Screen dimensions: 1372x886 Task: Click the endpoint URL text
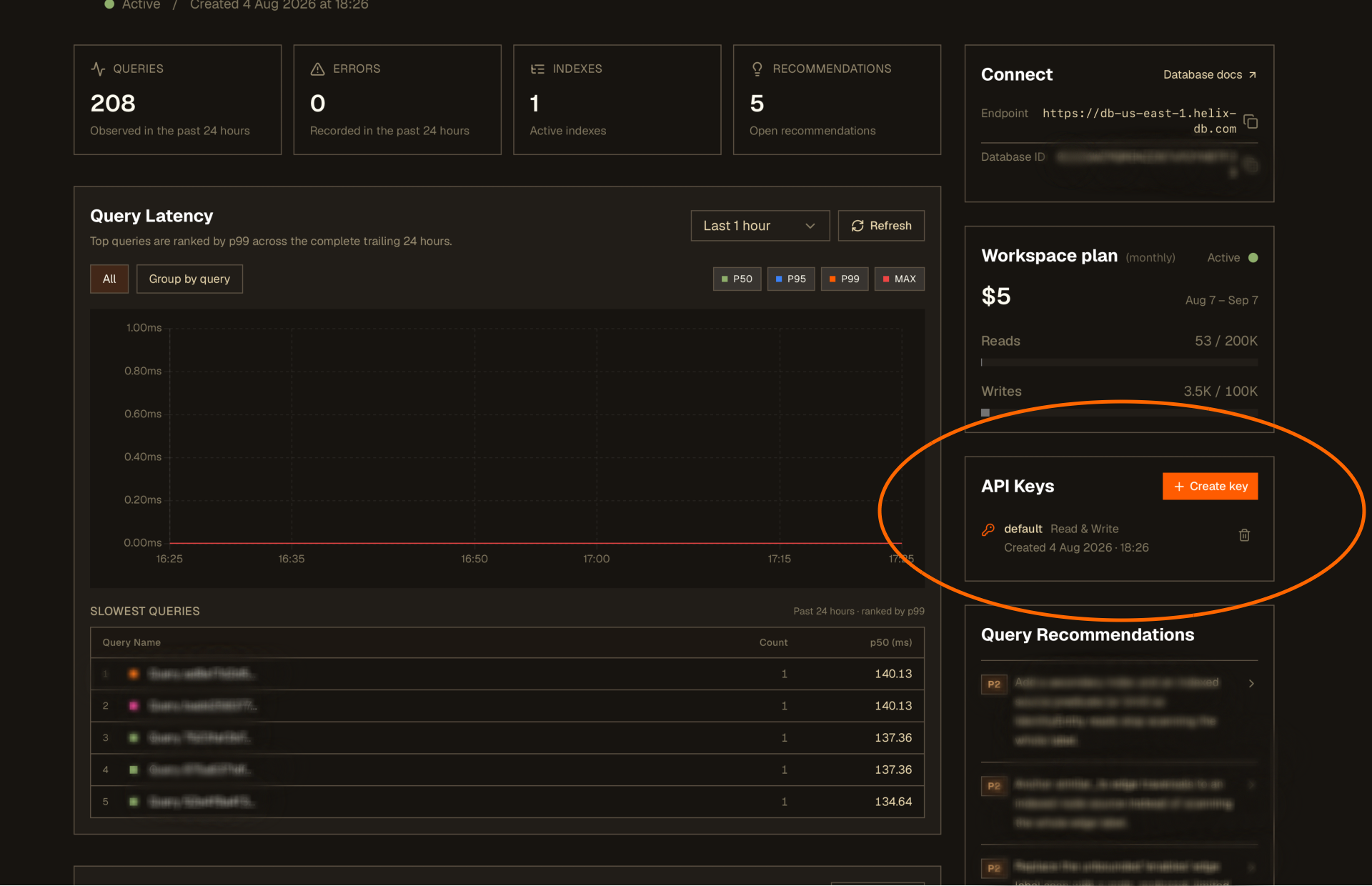click(x=1140, y=121)
